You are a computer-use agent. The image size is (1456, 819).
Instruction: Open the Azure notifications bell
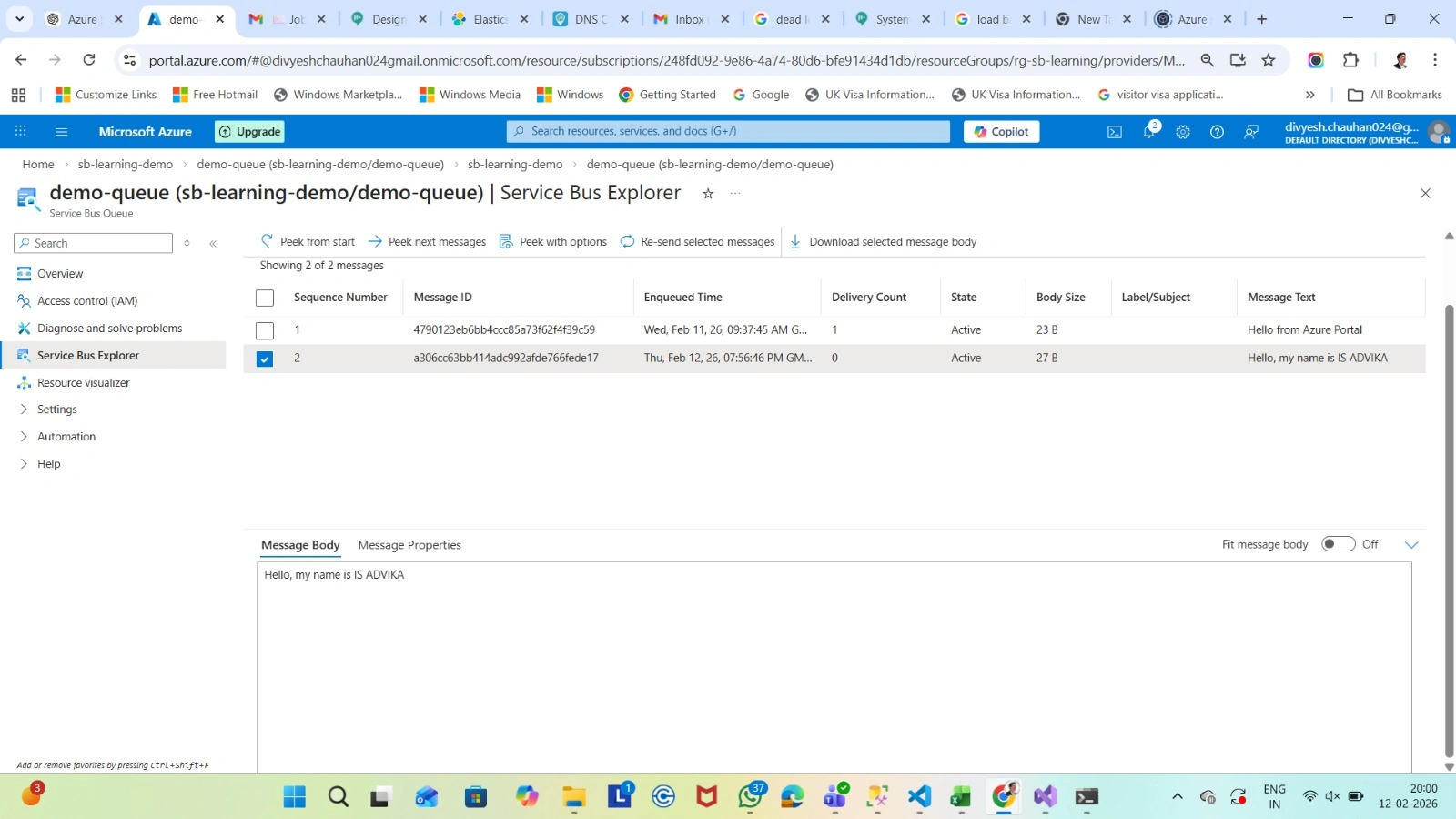coord(1149,132)
